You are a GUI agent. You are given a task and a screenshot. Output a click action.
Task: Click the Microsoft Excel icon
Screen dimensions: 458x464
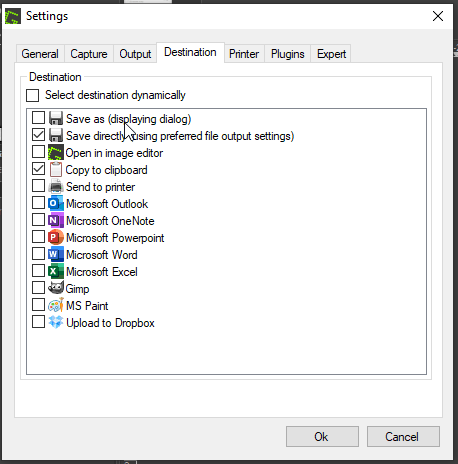[x=56, y=272]
